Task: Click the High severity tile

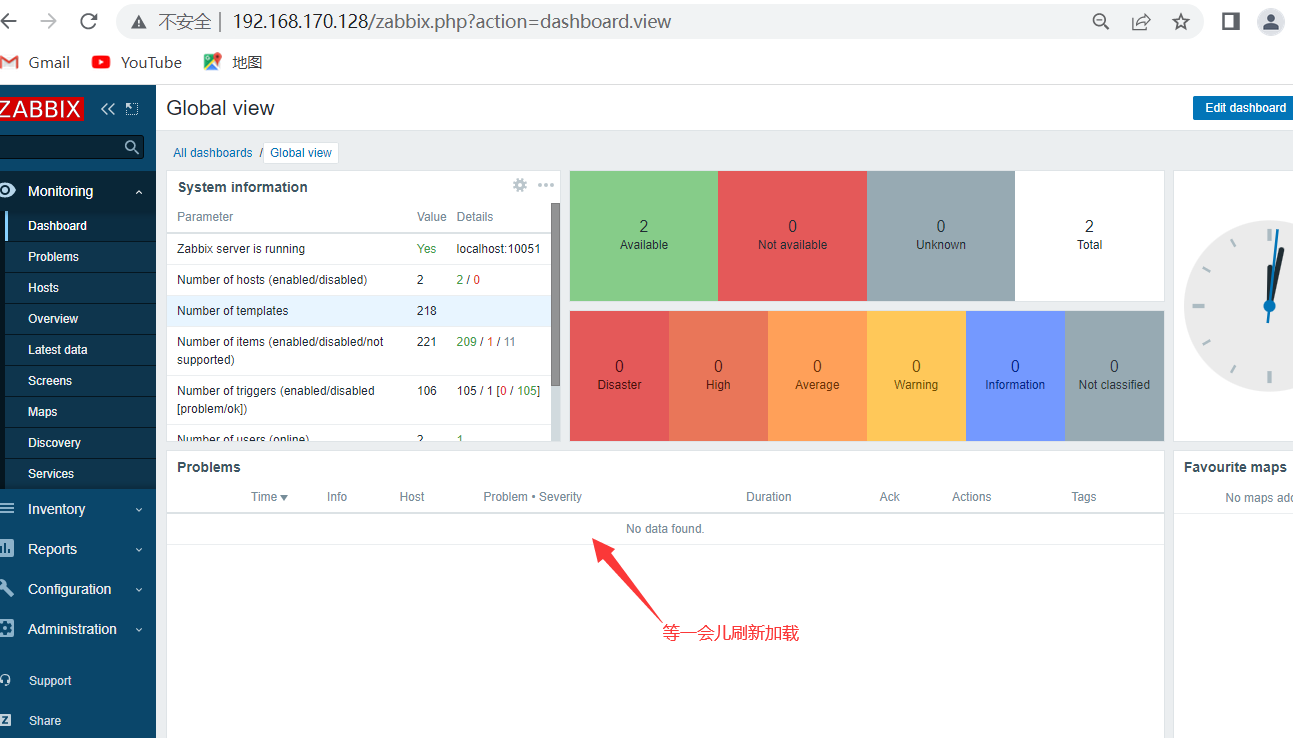Action: point(718,376)
